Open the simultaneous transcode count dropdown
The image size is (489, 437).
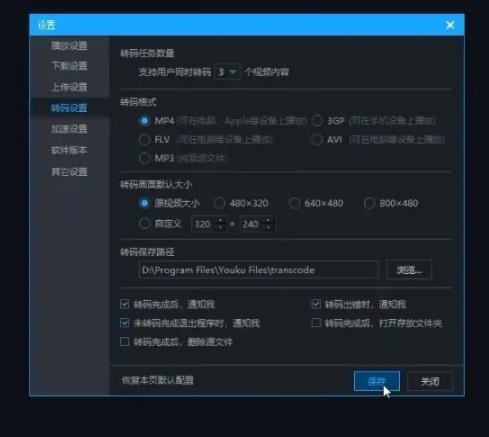pos(227,72)
